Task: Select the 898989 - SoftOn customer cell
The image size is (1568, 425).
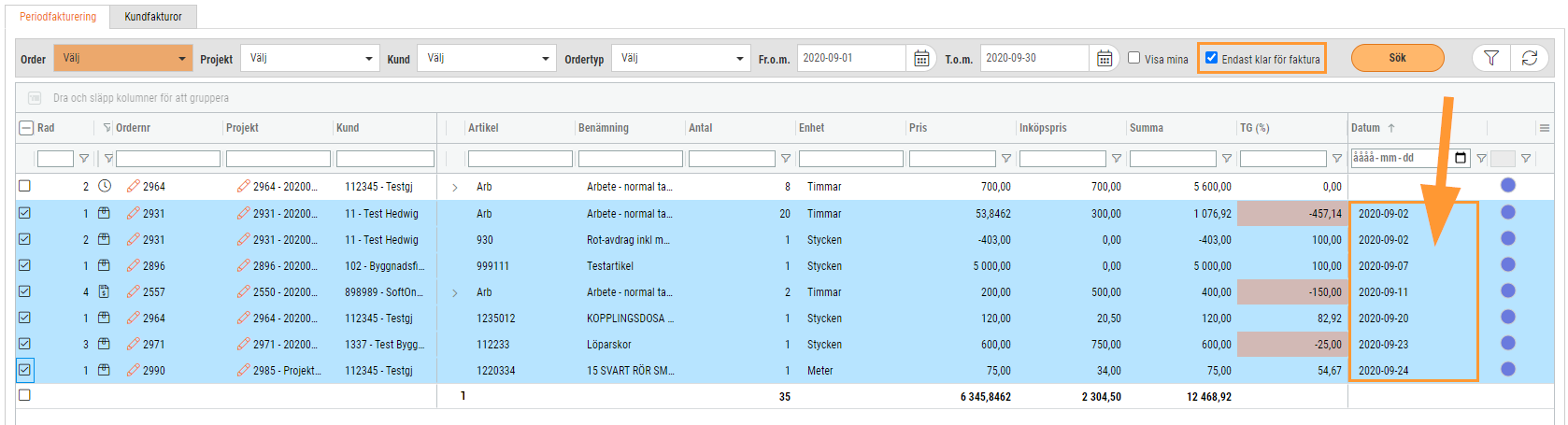Action: 384,292
